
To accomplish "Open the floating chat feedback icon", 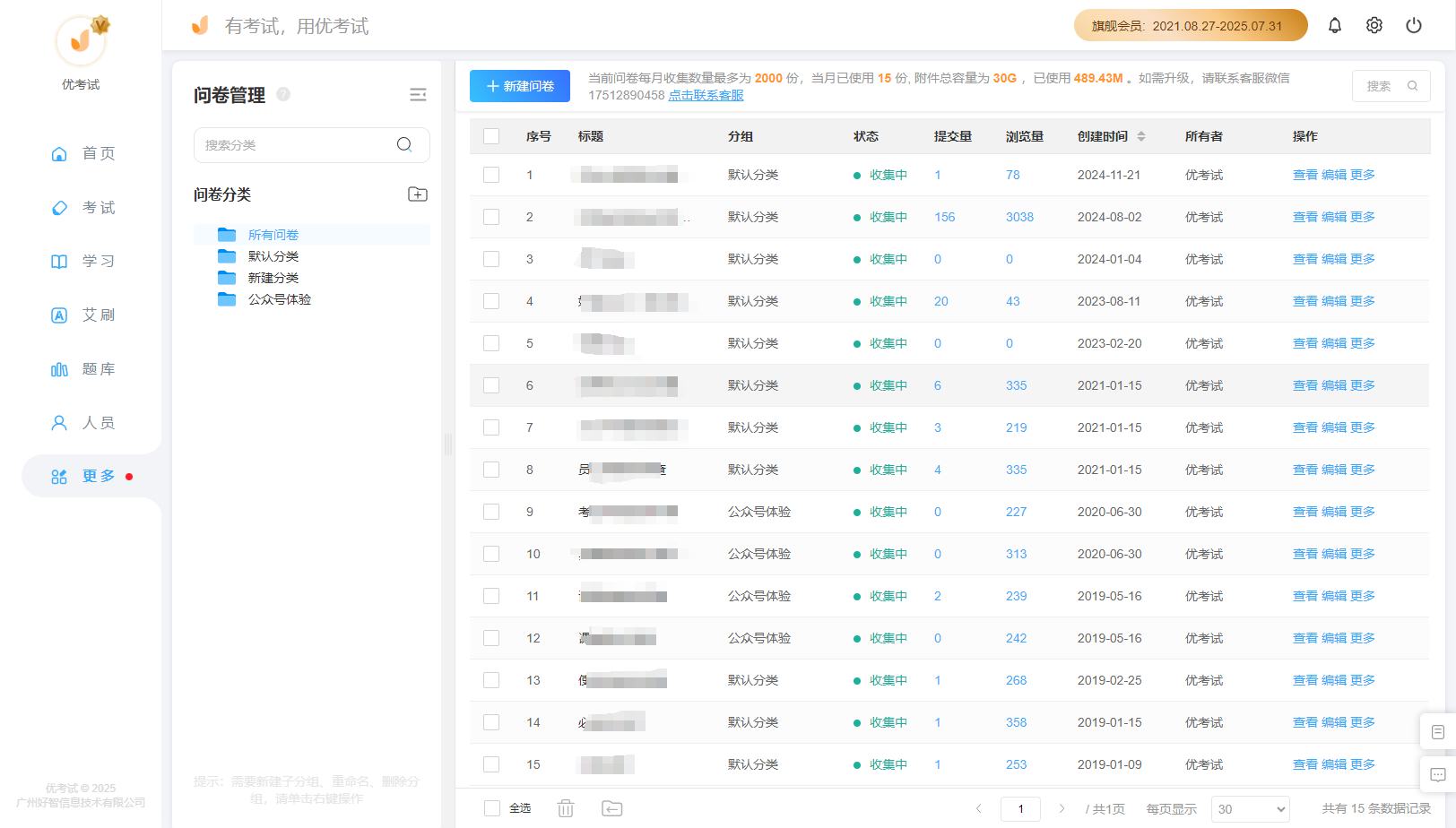I will click(x=1438, y=775).
